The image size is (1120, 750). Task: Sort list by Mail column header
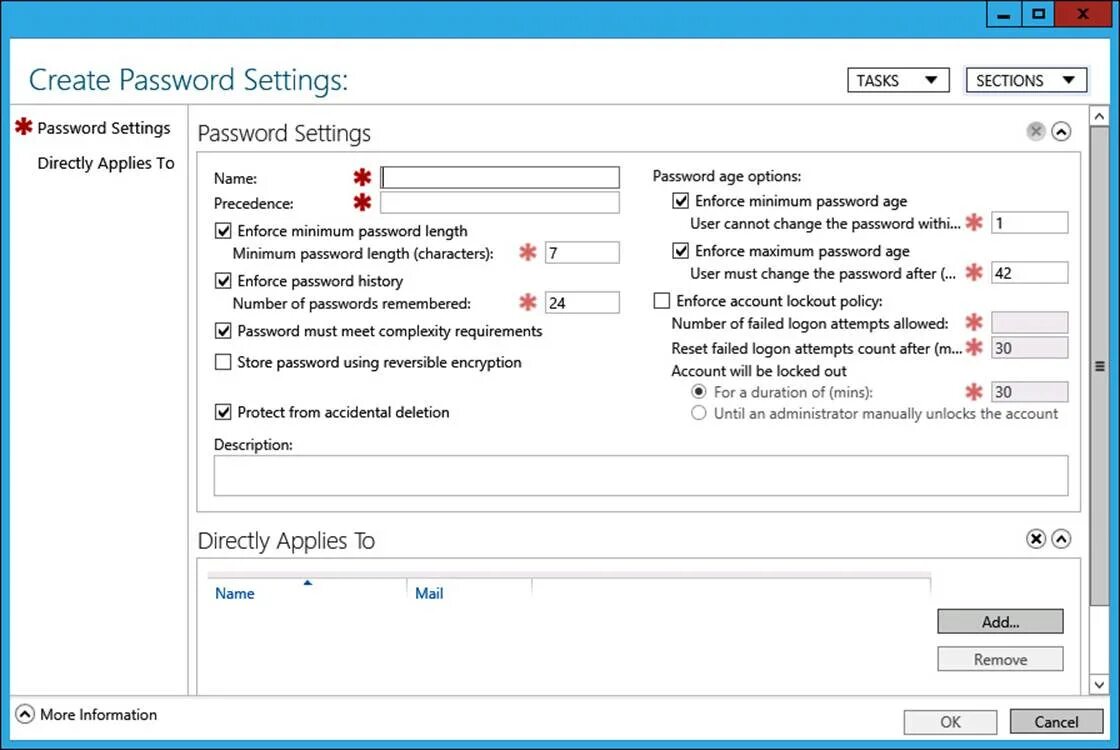(x=429, y=594)
